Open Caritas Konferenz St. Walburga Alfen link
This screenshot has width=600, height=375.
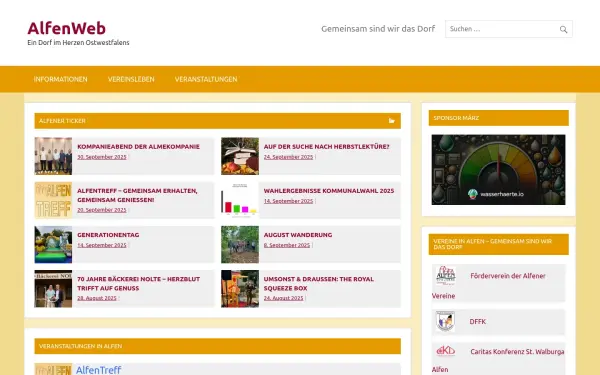pyautogui.click(x=517, y=351)
